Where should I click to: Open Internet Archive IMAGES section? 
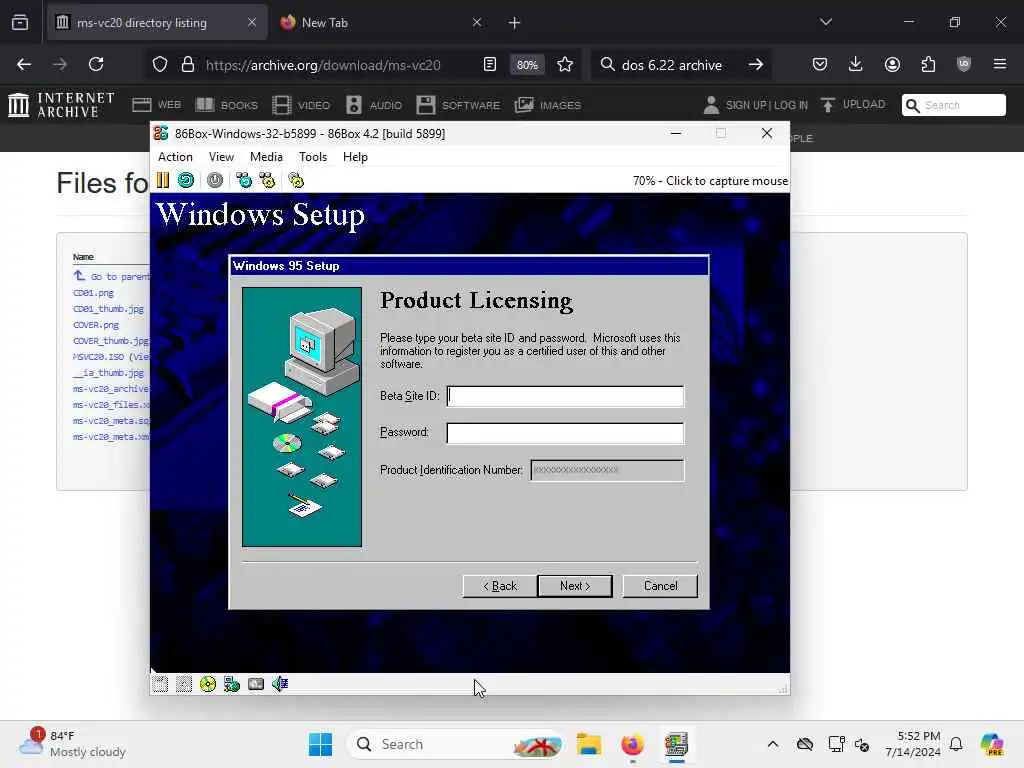(x=547, y=104)
